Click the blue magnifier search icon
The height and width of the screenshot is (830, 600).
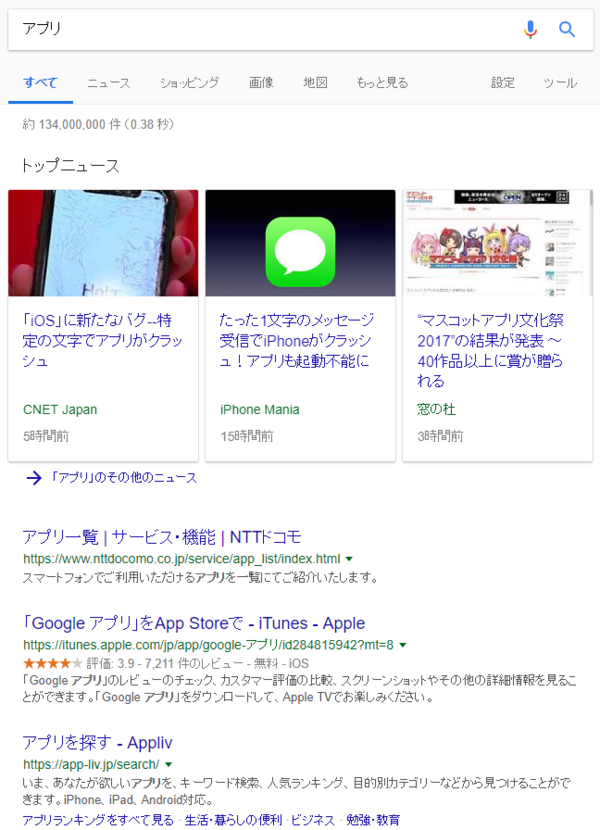(567, 29)
